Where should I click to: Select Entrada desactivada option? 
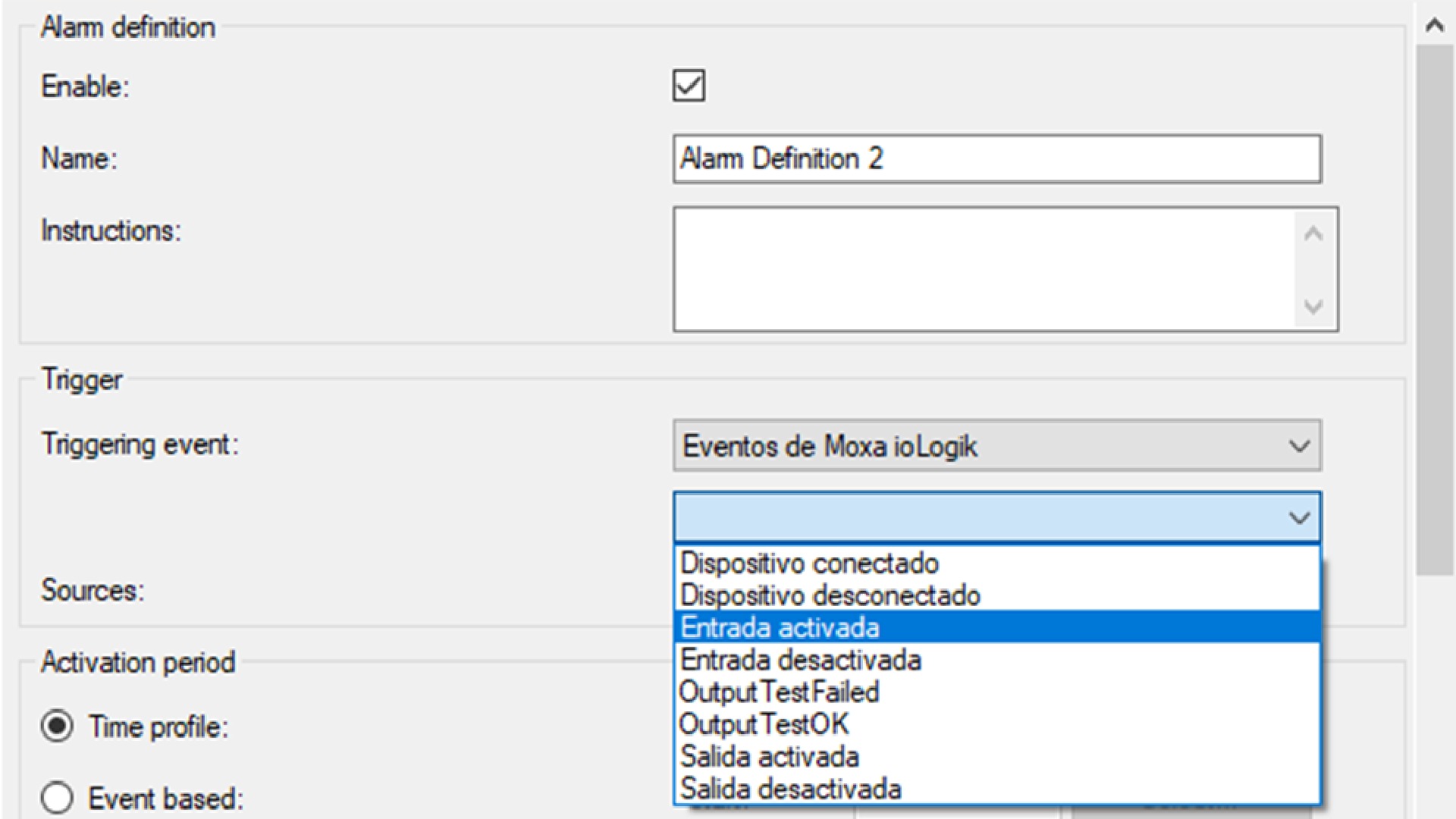coord(801,660)
